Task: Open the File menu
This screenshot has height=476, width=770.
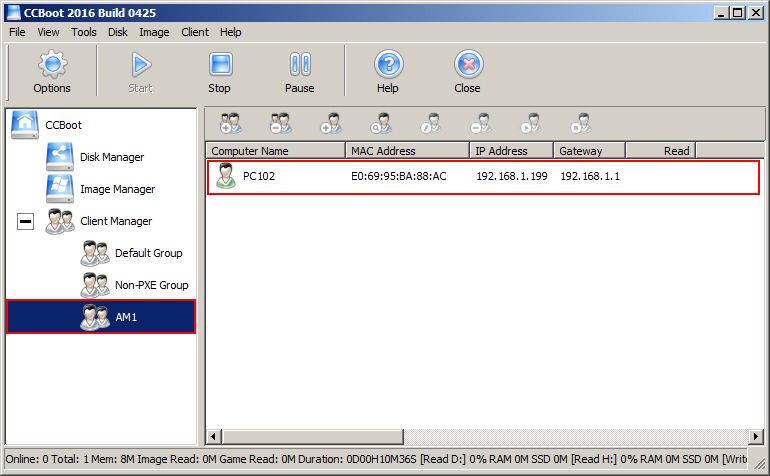Action: (x=17, y=32)
